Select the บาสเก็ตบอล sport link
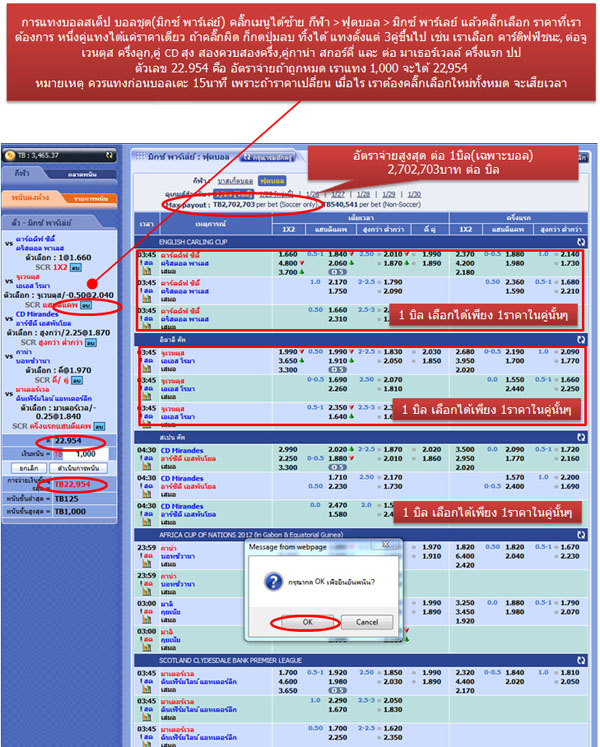The image size is (600, 747). (x=235, y=181)
